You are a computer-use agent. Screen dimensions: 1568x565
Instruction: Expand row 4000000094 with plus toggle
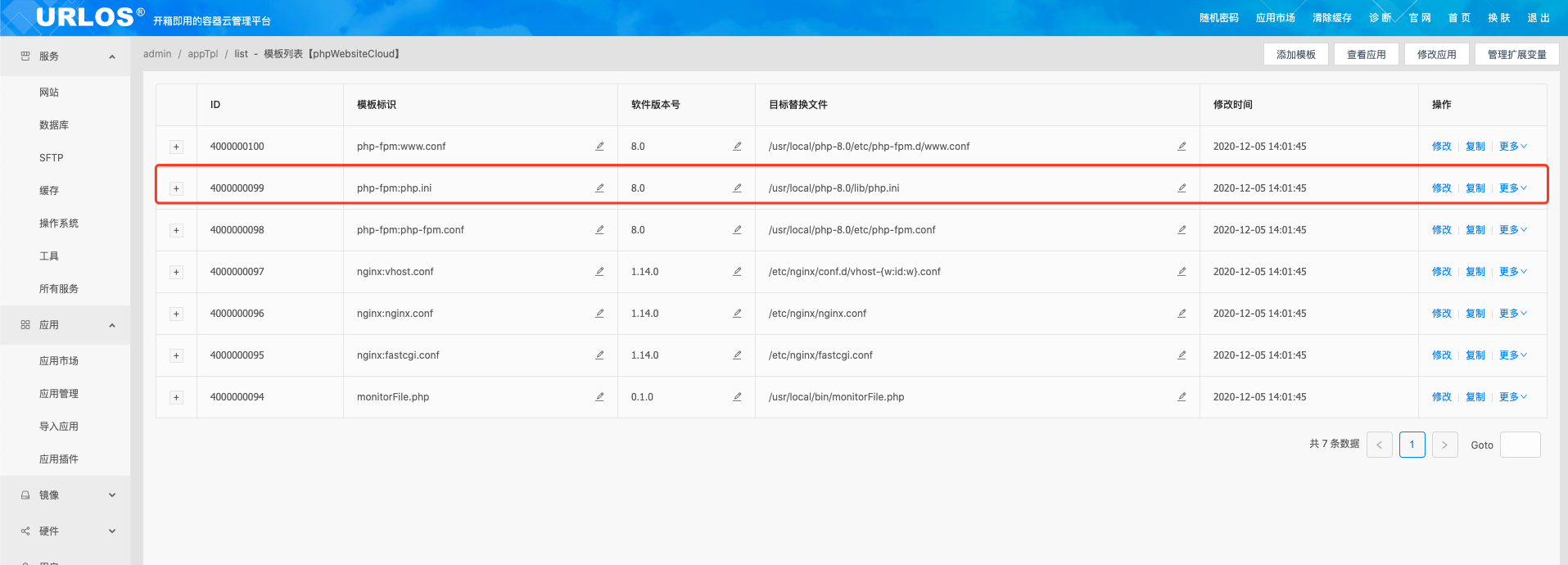click(176, 398)
